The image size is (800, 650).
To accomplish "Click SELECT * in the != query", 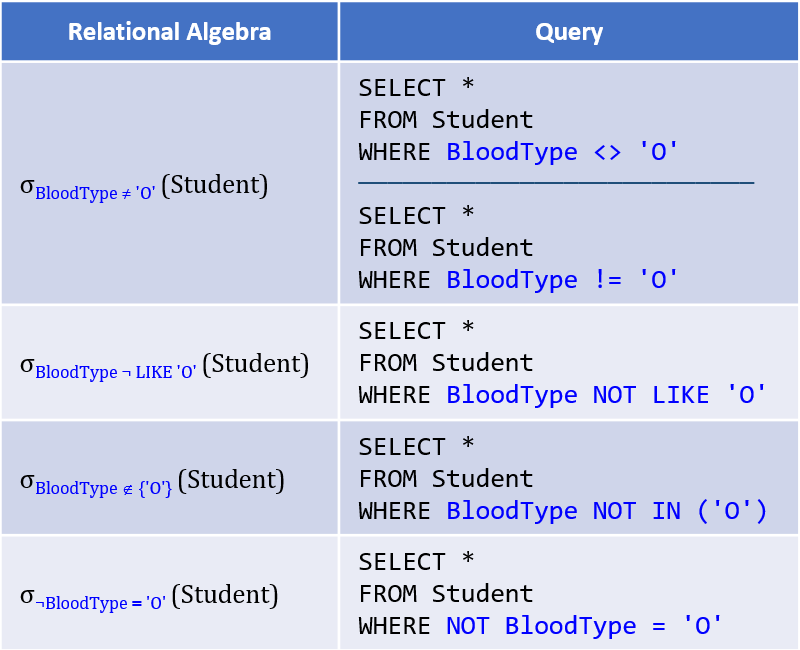I will tap(416, 215).
